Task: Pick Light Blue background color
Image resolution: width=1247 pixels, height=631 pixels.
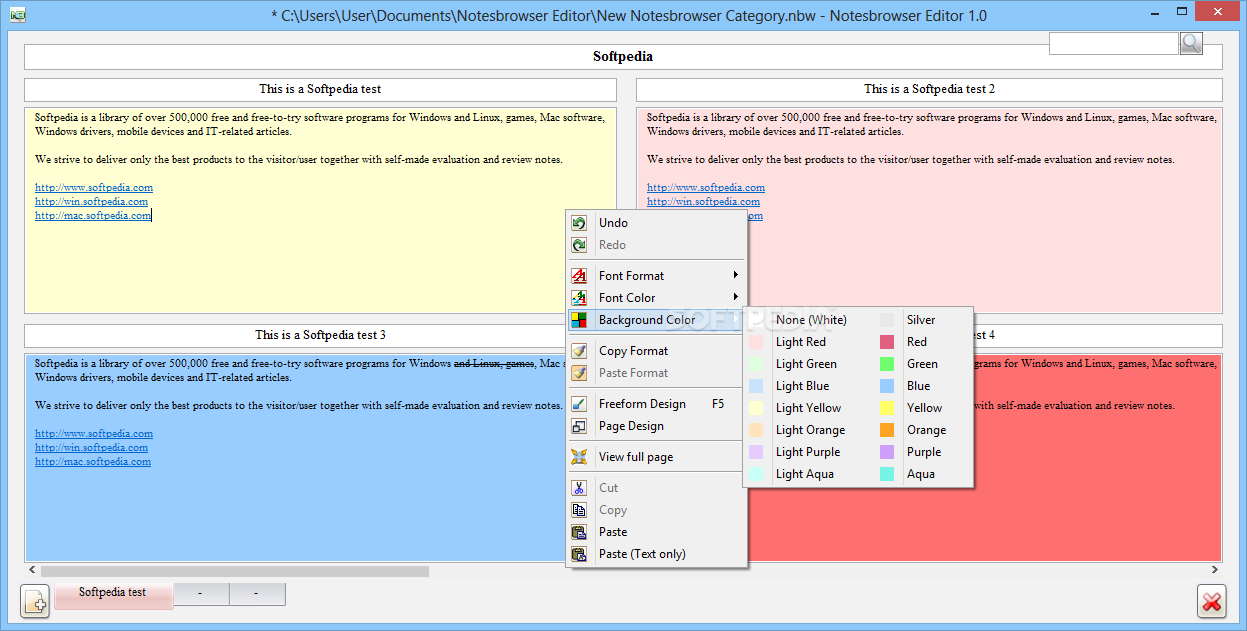Action: [x=807, y=386]
